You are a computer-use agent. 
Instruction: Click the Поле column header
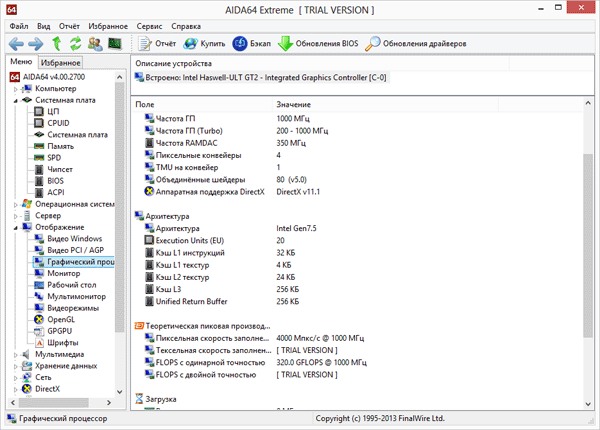202,104
